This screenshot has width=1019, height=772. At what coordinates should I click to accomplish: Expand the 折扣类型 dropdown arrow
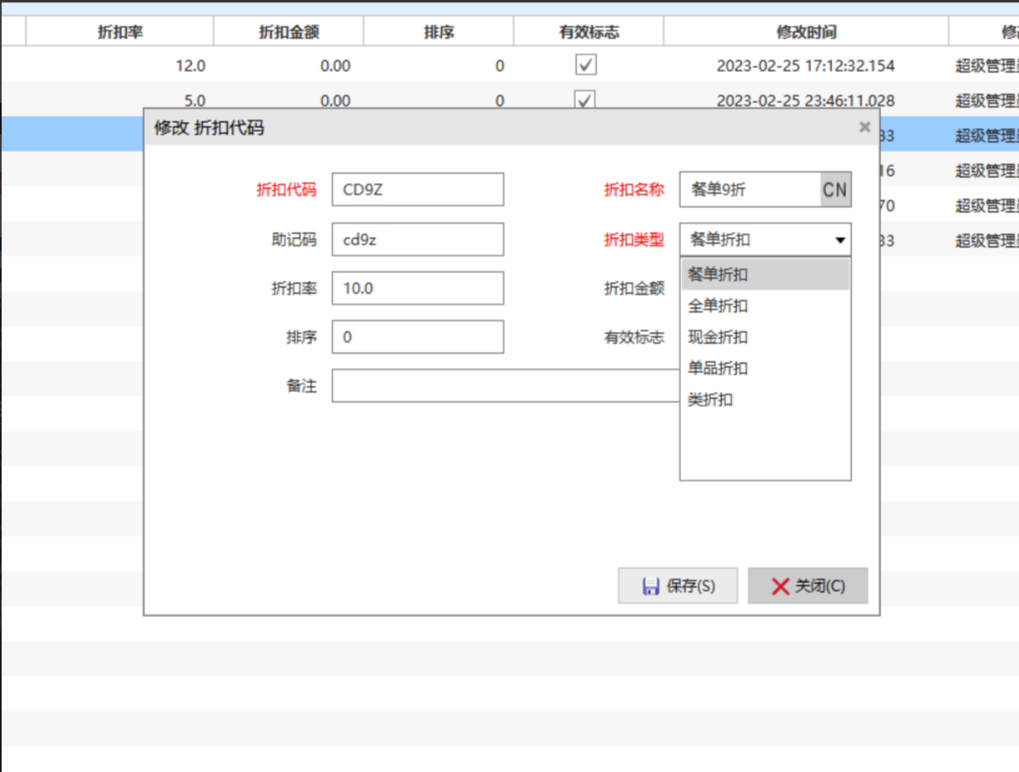[839, 240]
